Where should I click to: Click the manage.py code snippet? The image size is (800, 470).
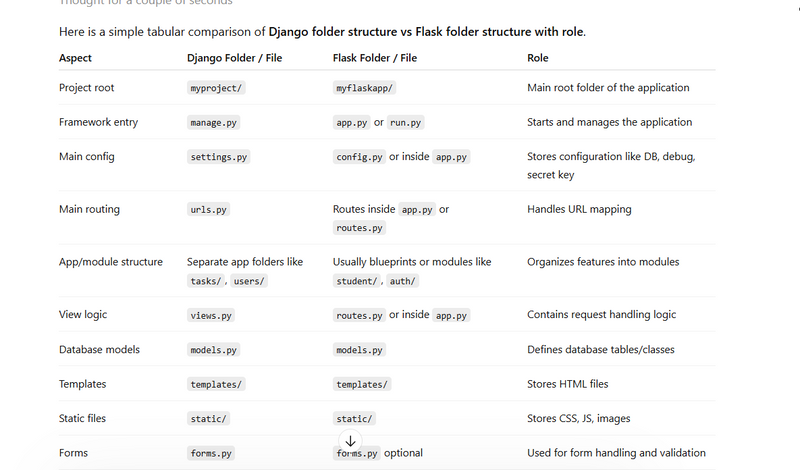[x=213, y=123]
